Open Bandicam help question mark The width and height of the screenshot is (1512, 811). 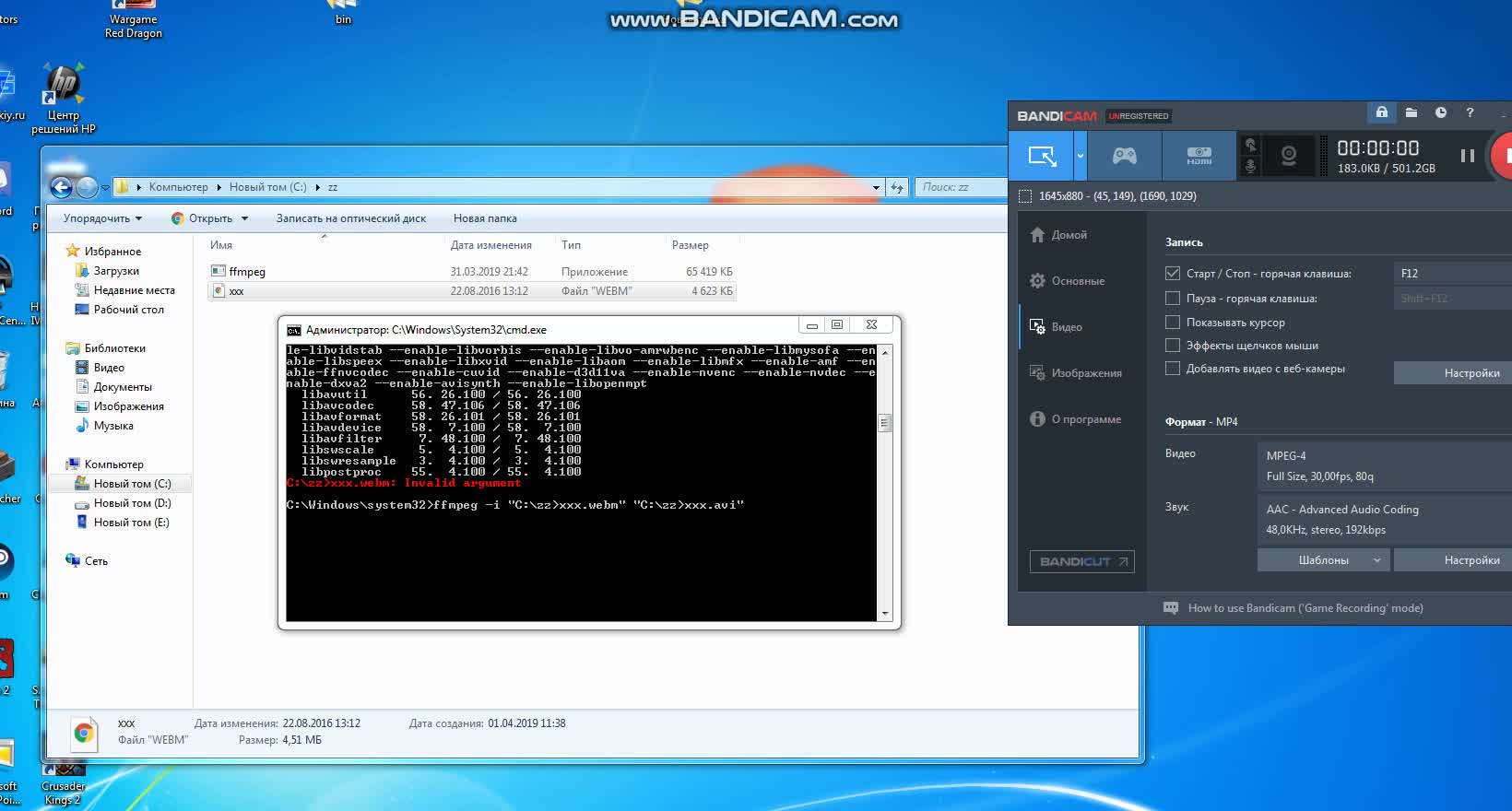(1470, 112)
